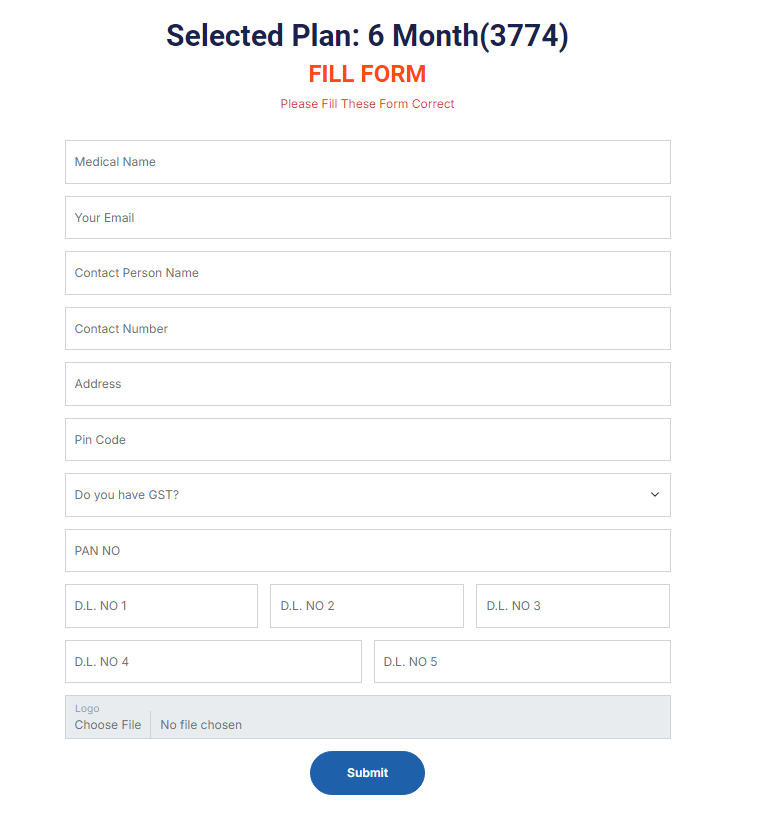The image size is (766, 815).
Task: Click into the D.L. NO 3 field
Action: click(572, 606)
